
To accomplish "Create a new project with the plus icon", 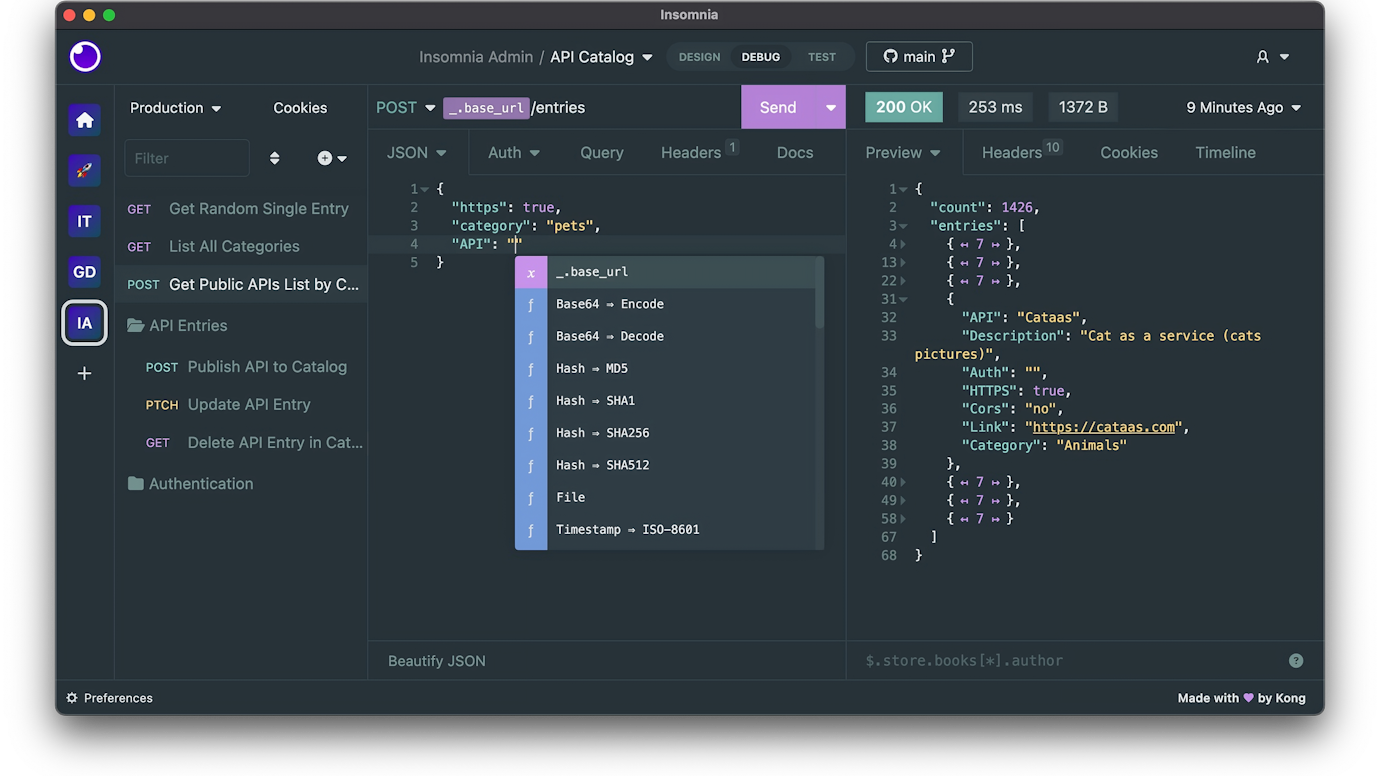I will [84, 373].
